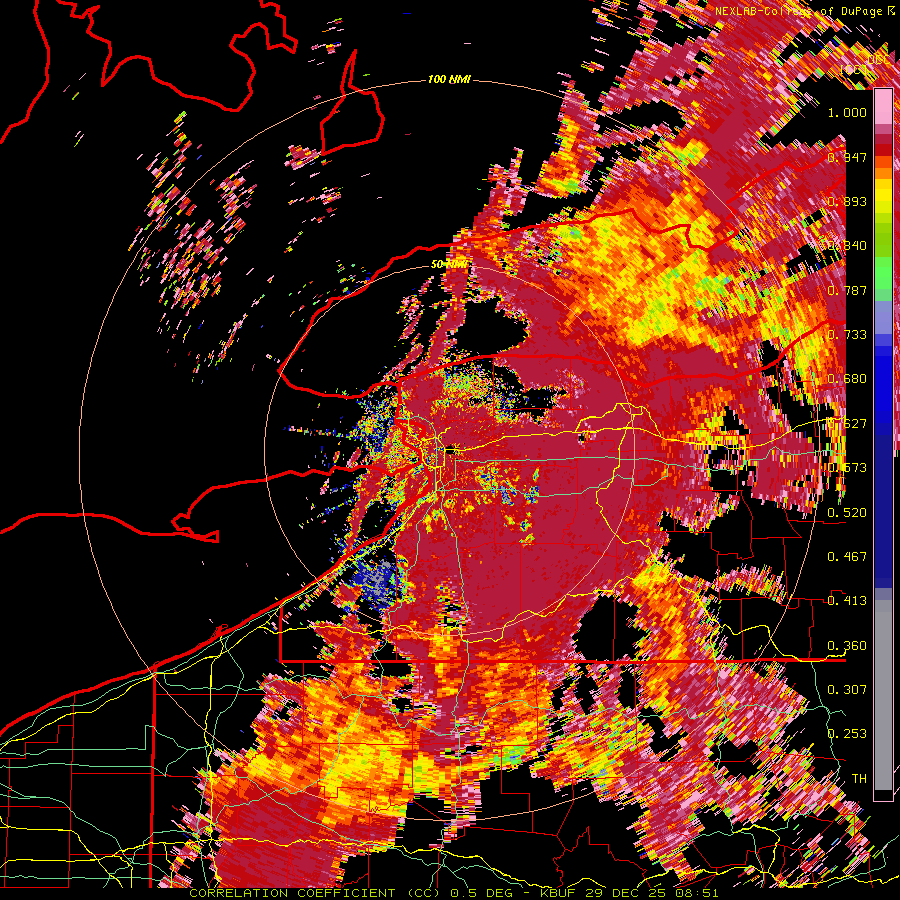
Task: Select the 0.253 legend value
Action: point(847,734)
